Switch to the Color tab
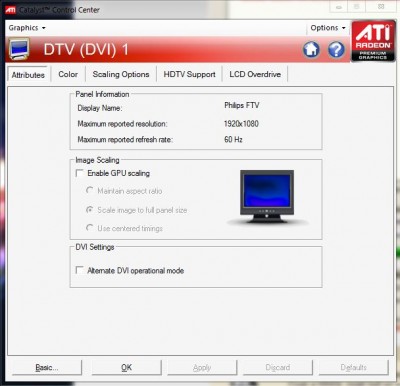 pyautogui.click(x=68, y=74)
